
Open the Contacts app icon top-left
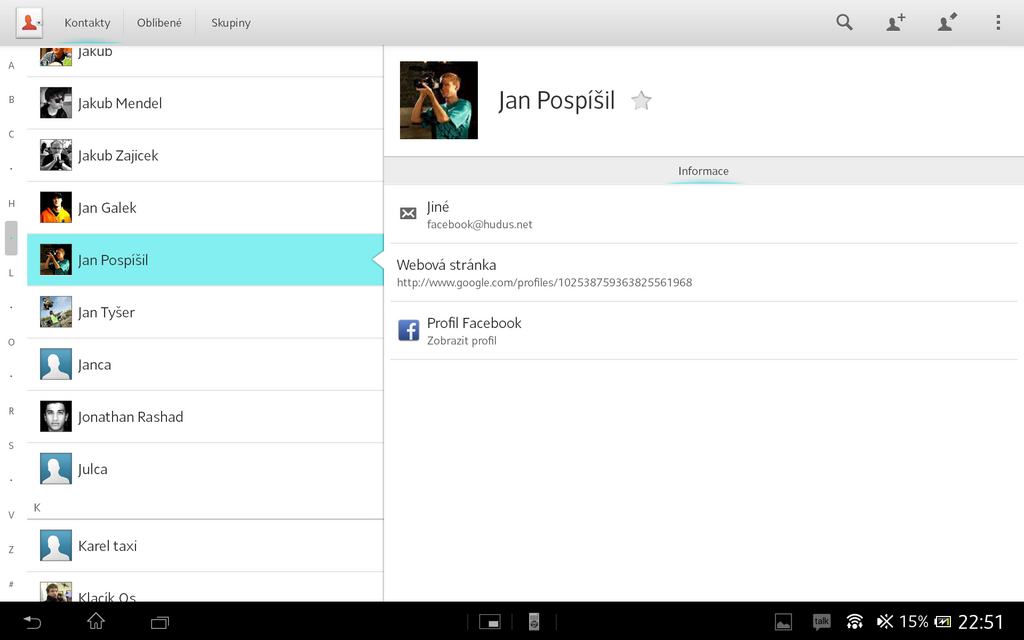click(27, 21)
